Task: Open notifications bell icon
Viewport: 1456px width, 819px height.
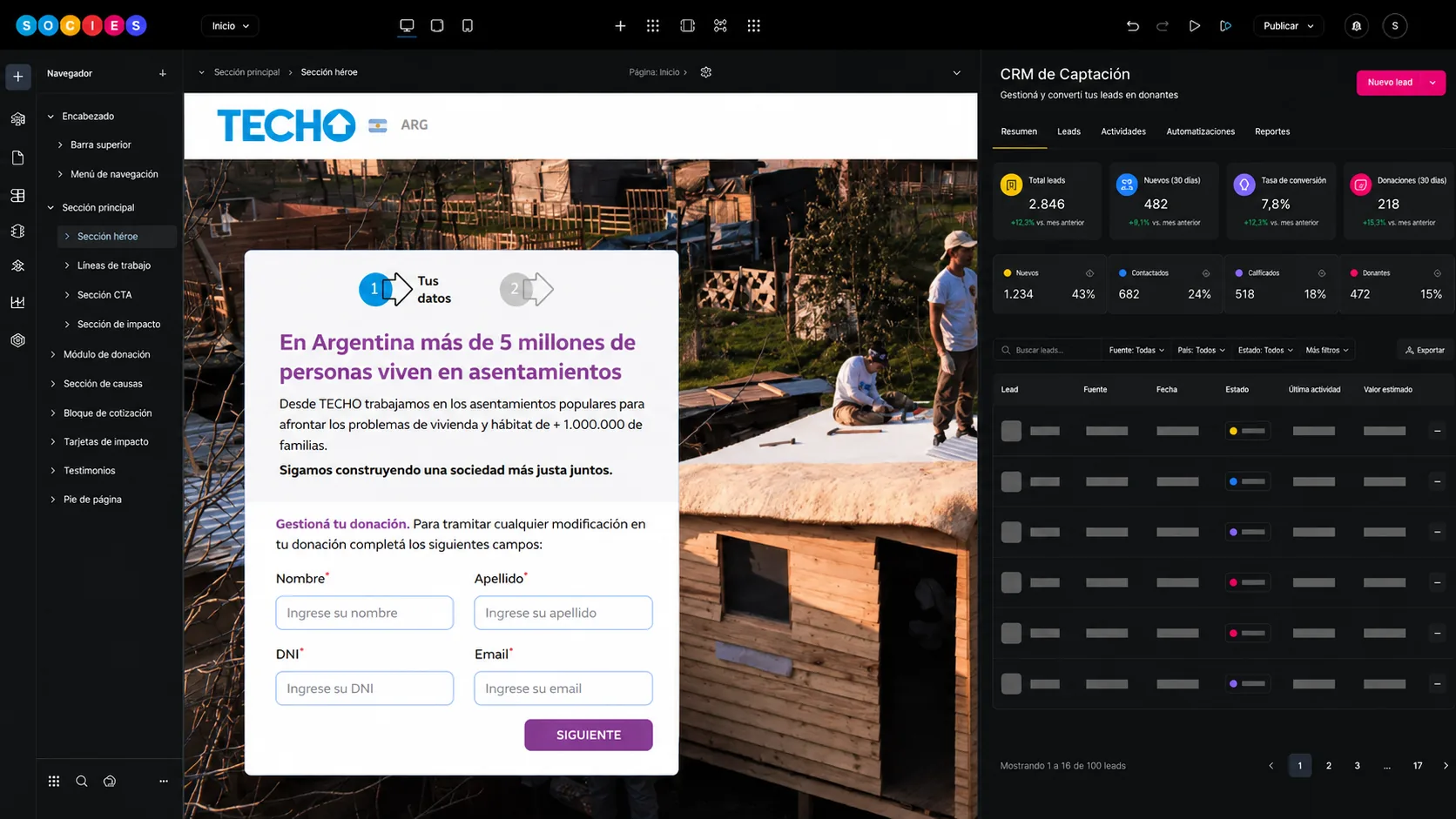Action: 1357,26
